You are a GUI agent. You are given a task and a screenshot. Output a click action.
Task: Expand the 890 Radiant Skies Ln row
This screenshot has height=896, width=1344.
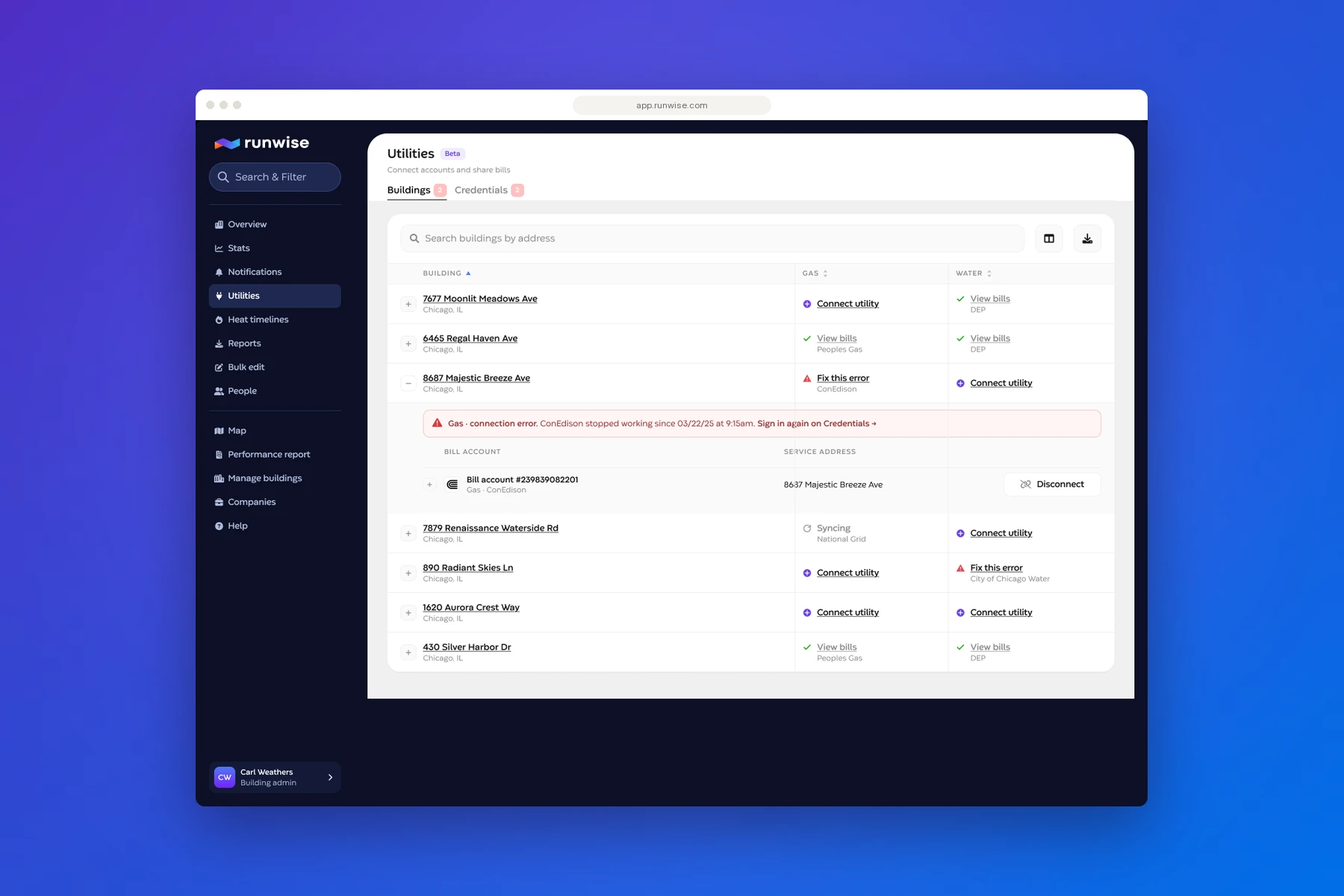[x=408, y=573]
